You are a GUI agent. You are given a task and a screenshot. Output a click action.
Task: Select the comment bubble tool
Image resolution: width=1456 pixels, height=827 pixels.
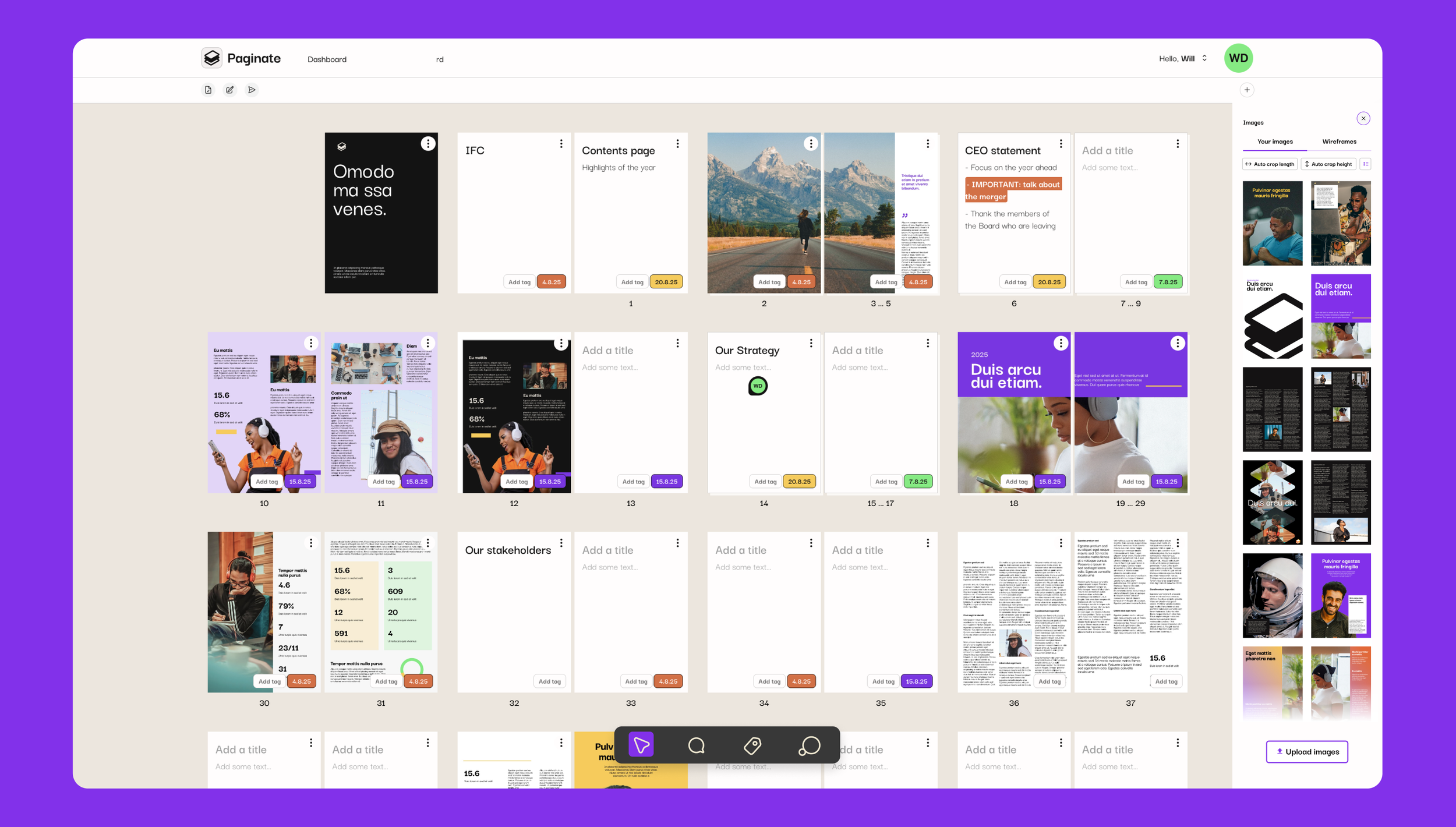pos(697,745)
